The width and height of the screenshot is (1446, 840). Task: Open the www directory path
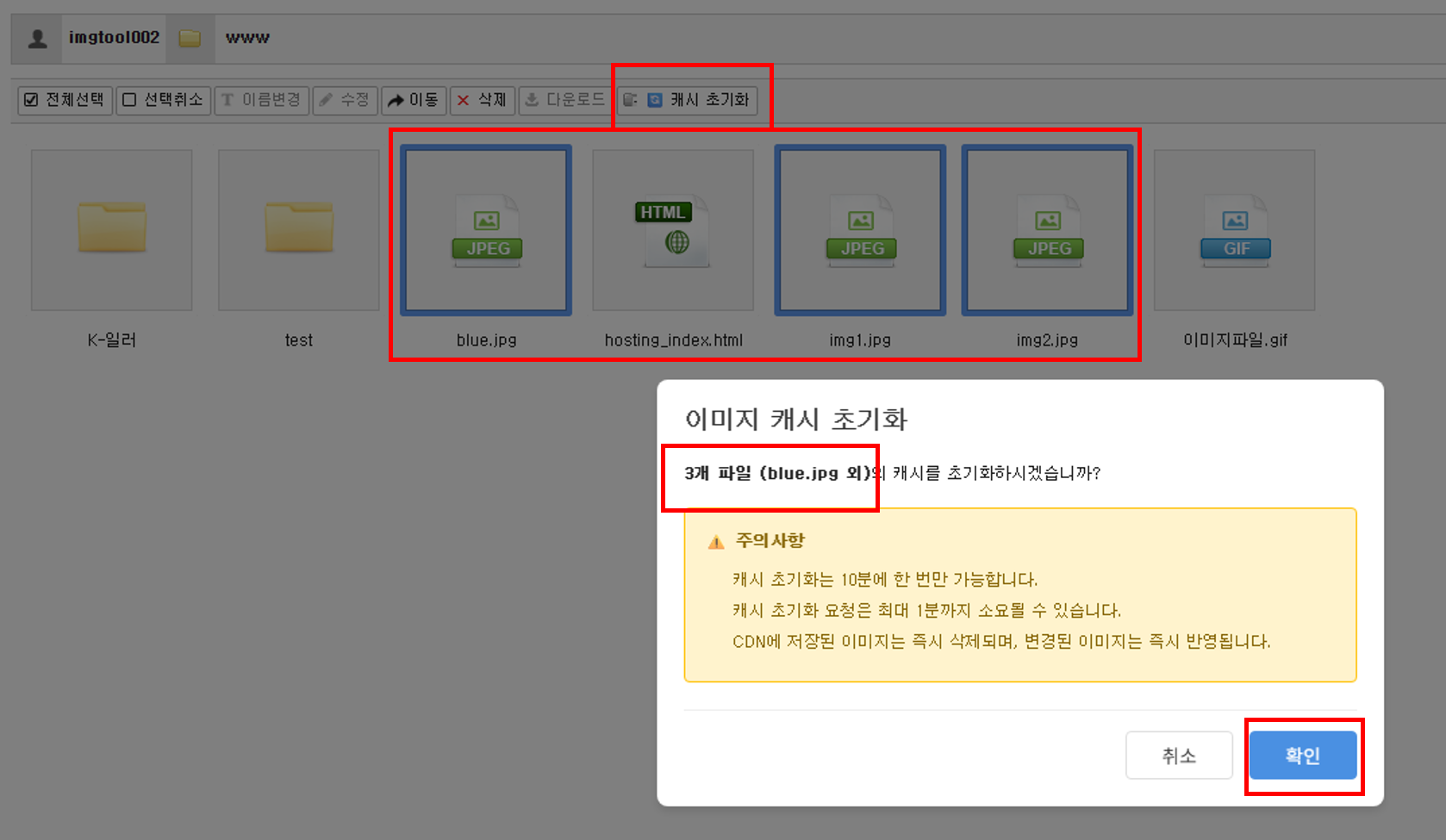246,37
